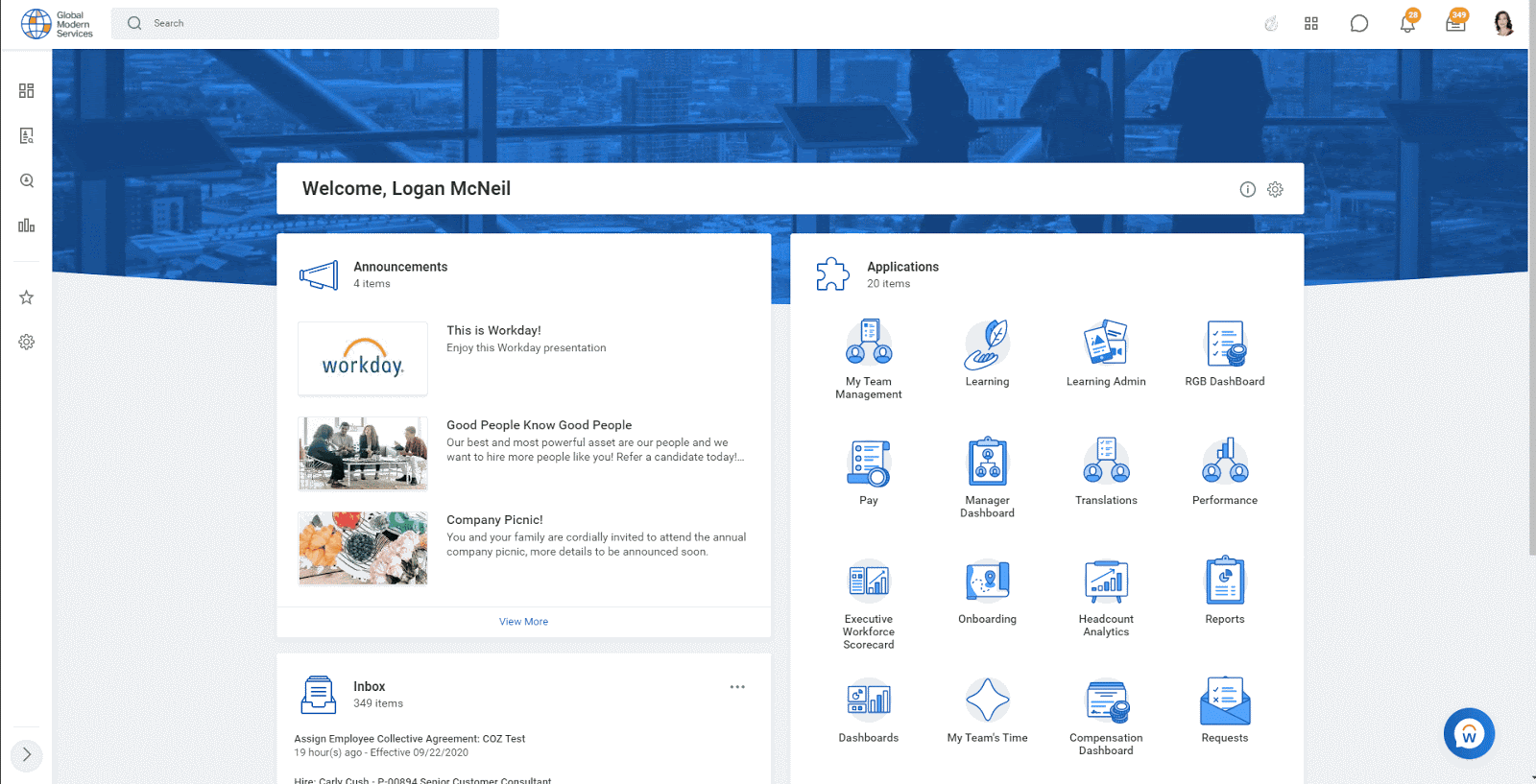
Task: Click the Inbox card tray icon
Action: [x=319, y=695]
